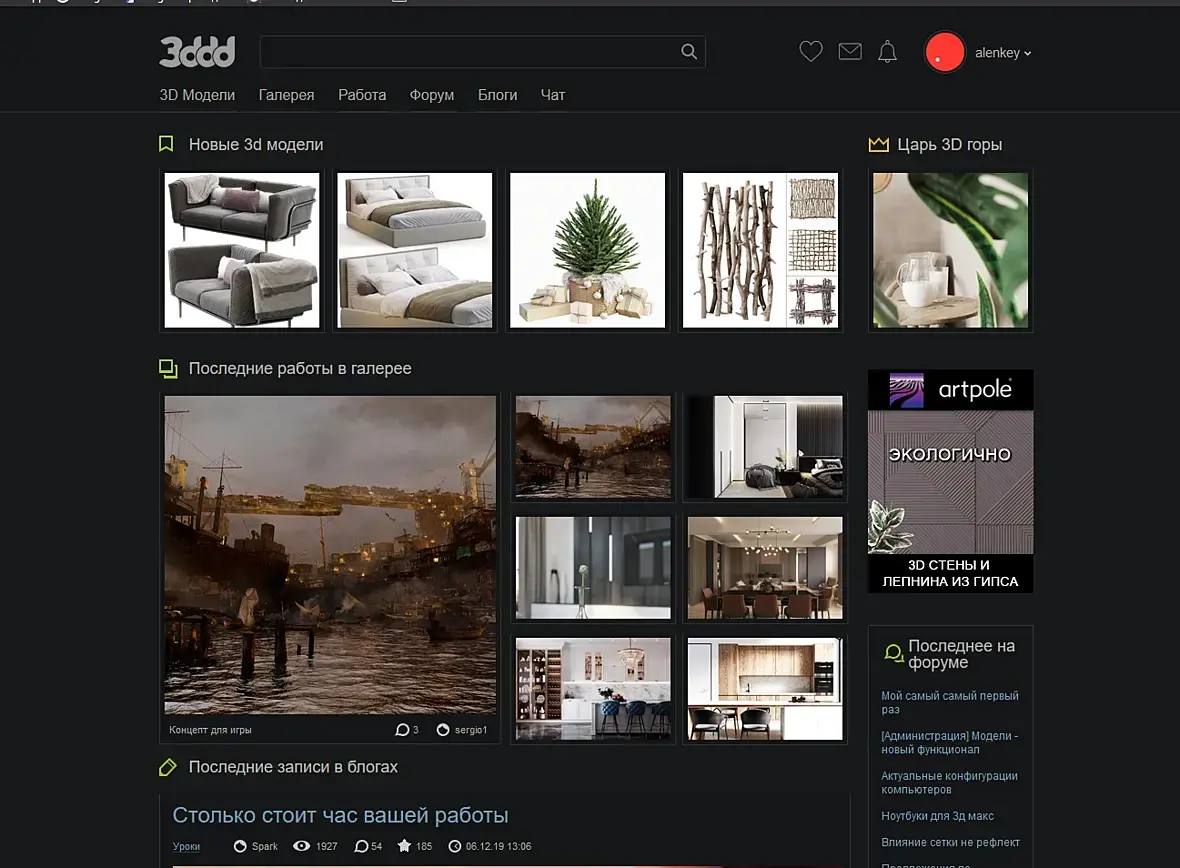This screenshot has height=868, width=1180.
Task: Open the large harbor concept artwork
Action: coord(330,555)
